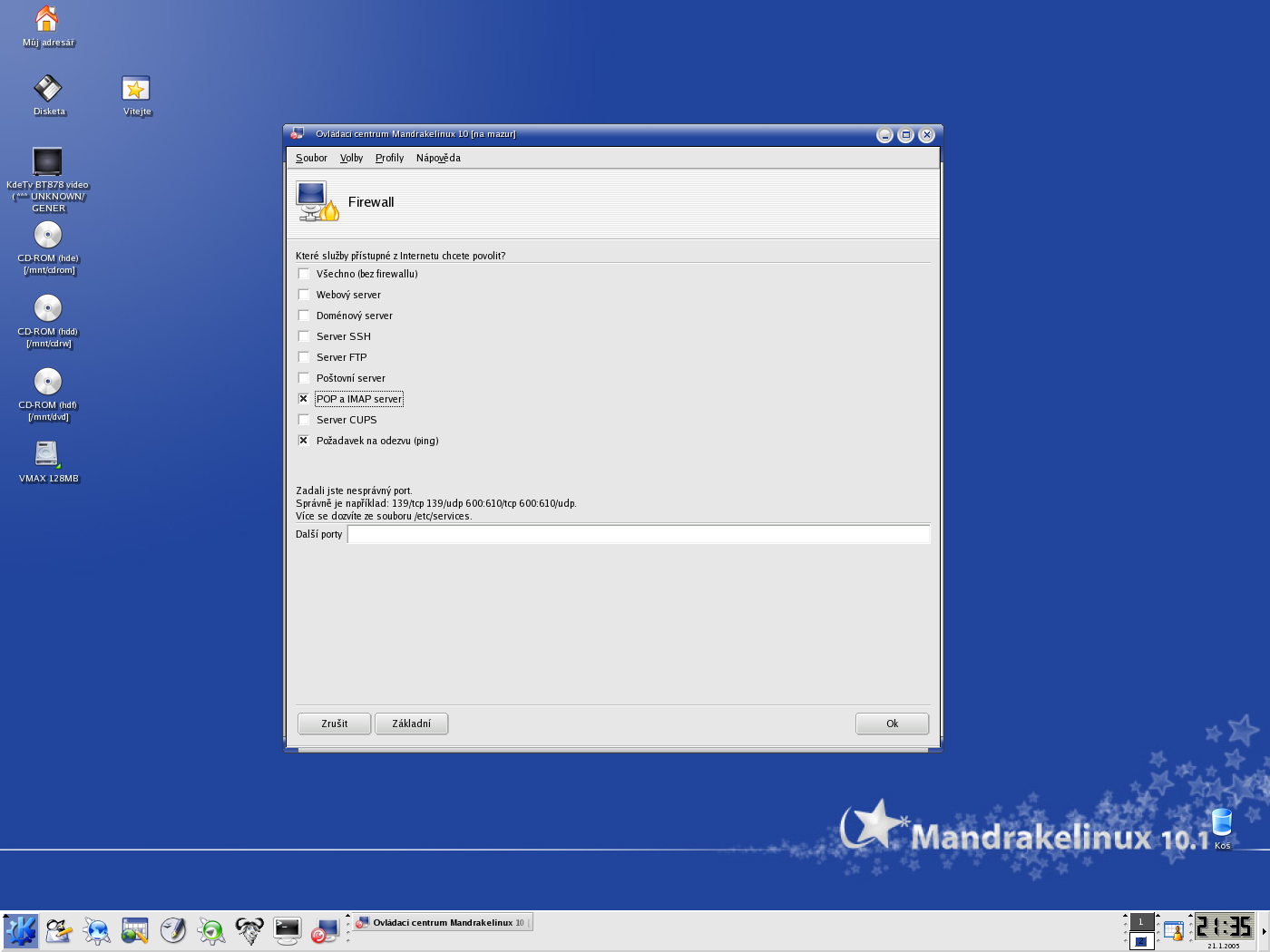This screenshot has height=952, width=1270.
Task: Focus the Další porty input field
Action: [x=639, y=535]
